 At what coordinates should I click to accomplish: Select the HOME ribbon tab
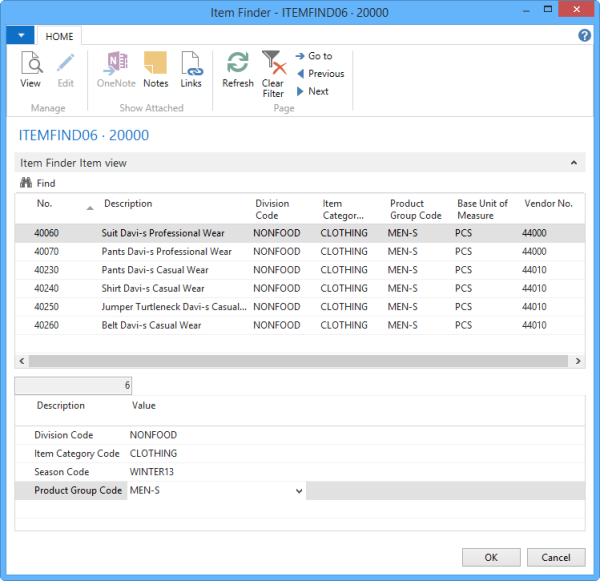point(59,36)
